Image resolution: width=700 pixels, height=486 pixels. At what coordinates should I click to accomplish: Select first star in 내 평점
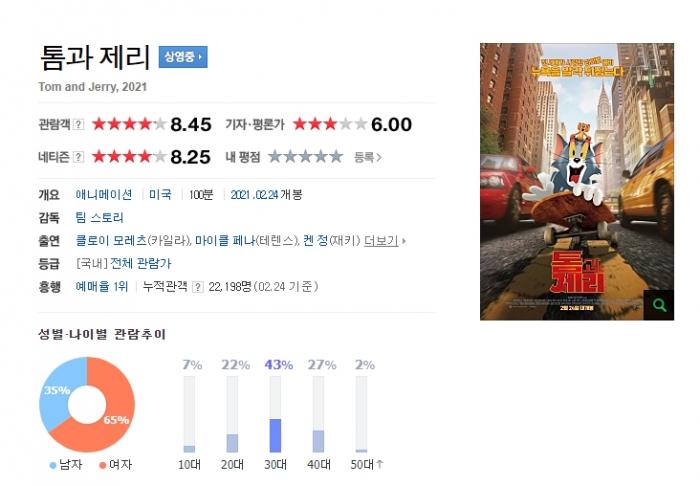coord(275,157)
